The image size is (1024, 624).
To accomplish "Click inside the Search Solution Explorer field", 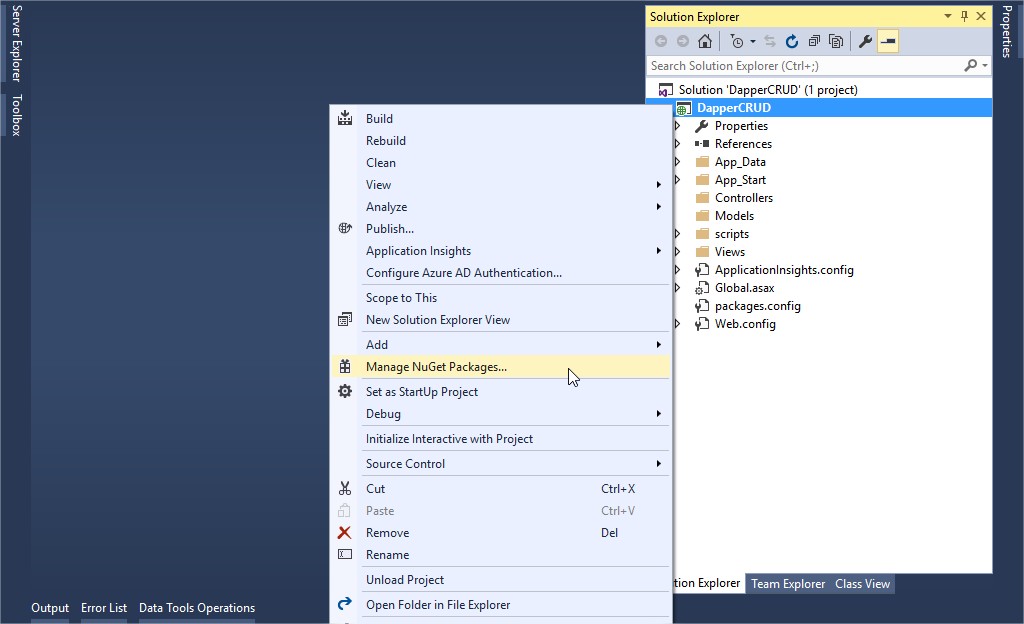I will coord(800,65).
